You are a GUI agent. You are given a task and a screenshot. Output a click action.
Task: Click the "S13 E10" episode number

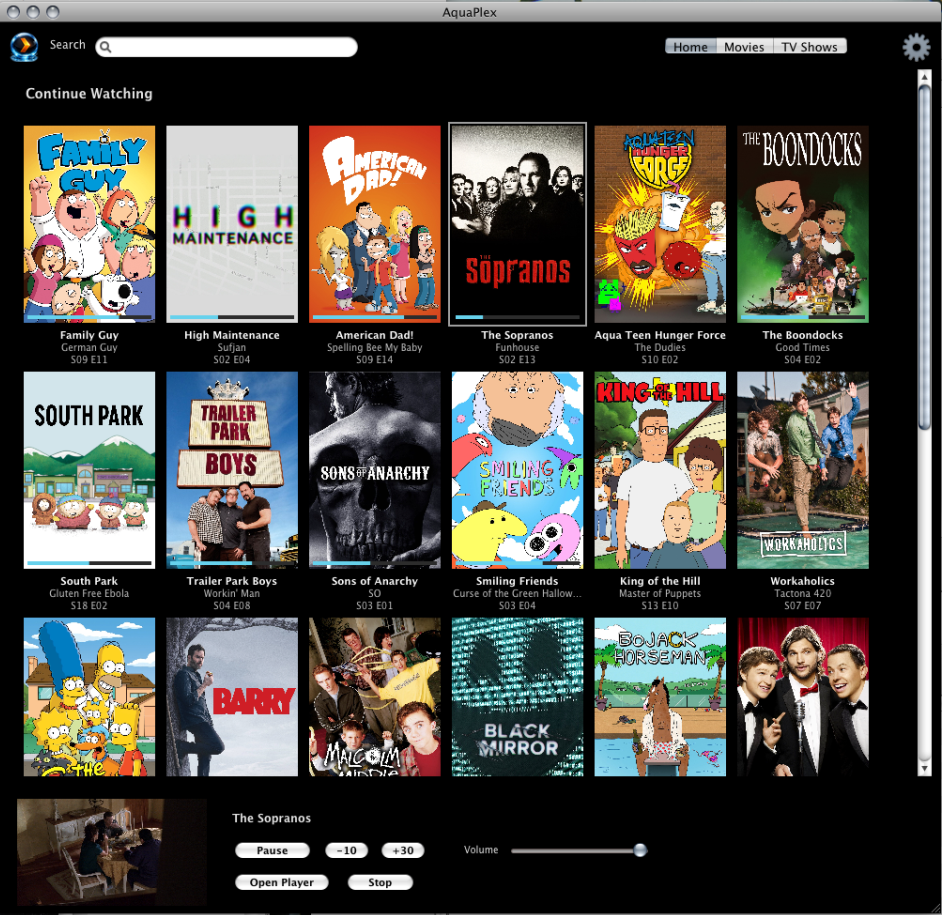tap(660, 605)
